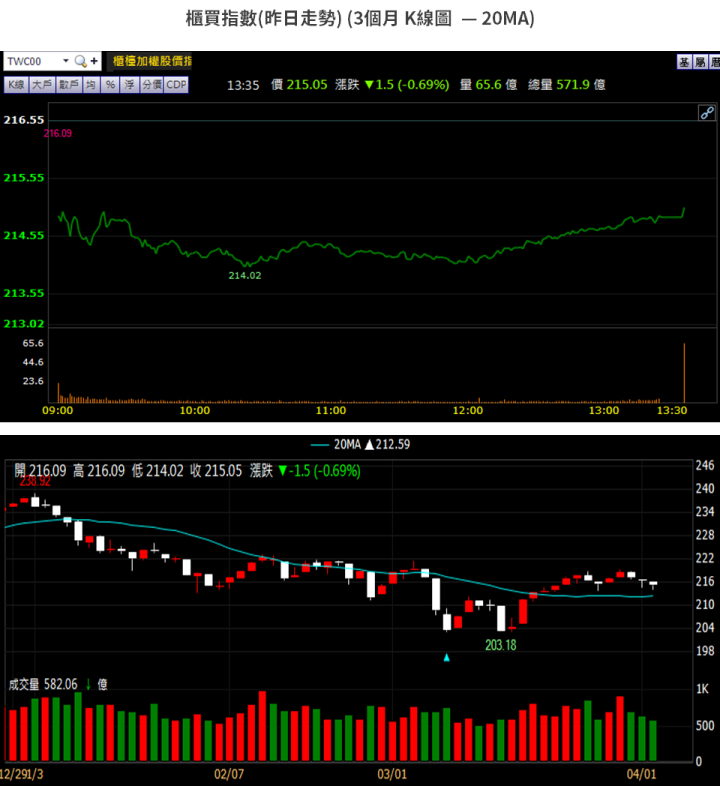Viewport: 720px width, 786px height.
Task: Toggle the 均 moving average button
Action: coord(91,85)
